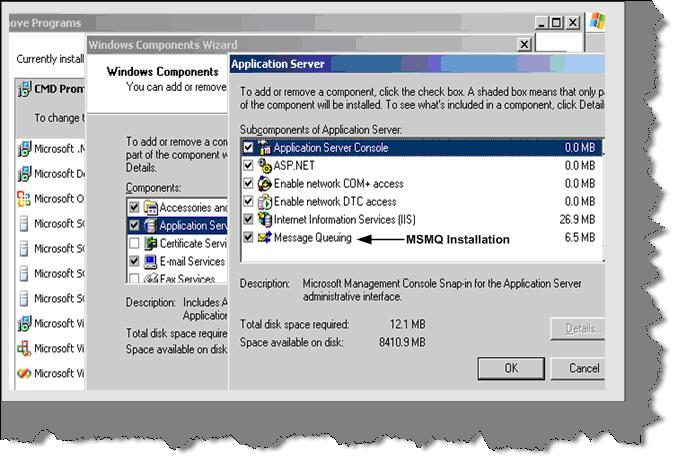This screenshot has height=457, width=674.
Task: Click the Message Queuing envelope icon
Action: pos(264,237)
